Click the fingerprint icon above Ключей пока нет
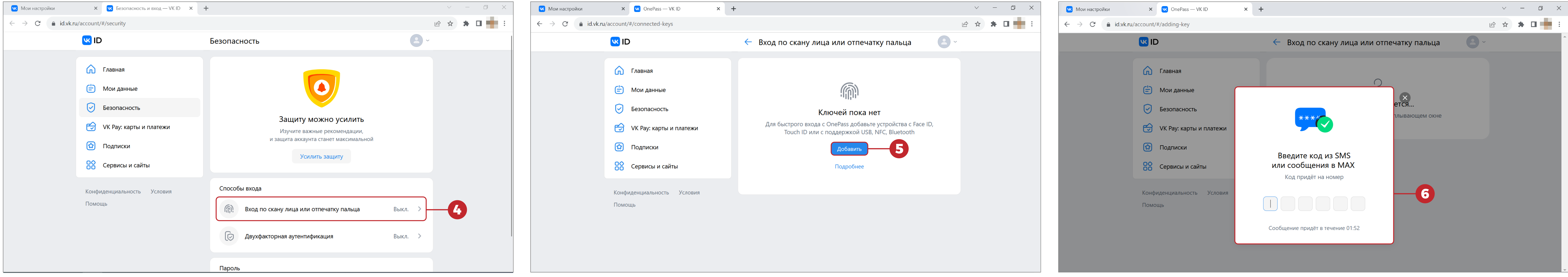Image resolution: width=1568 pixels, height=277 pixels. (849, 91)
